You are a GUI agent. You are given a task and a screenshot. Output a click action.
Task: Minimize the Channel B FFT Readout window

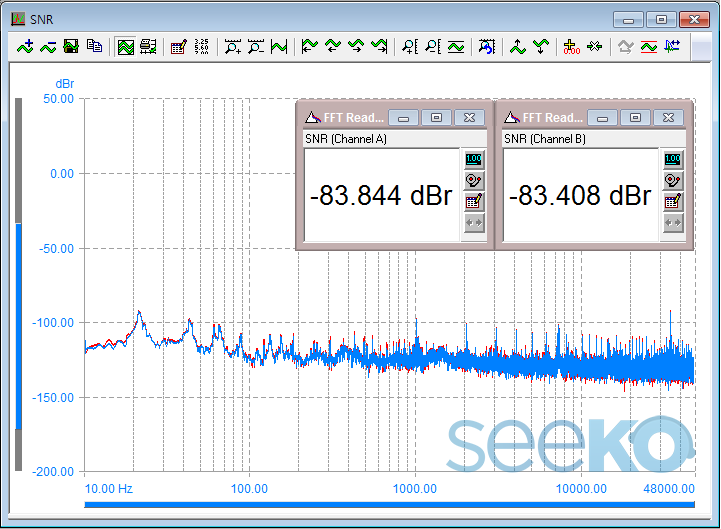pyautogui.click(x=602, y=118)
